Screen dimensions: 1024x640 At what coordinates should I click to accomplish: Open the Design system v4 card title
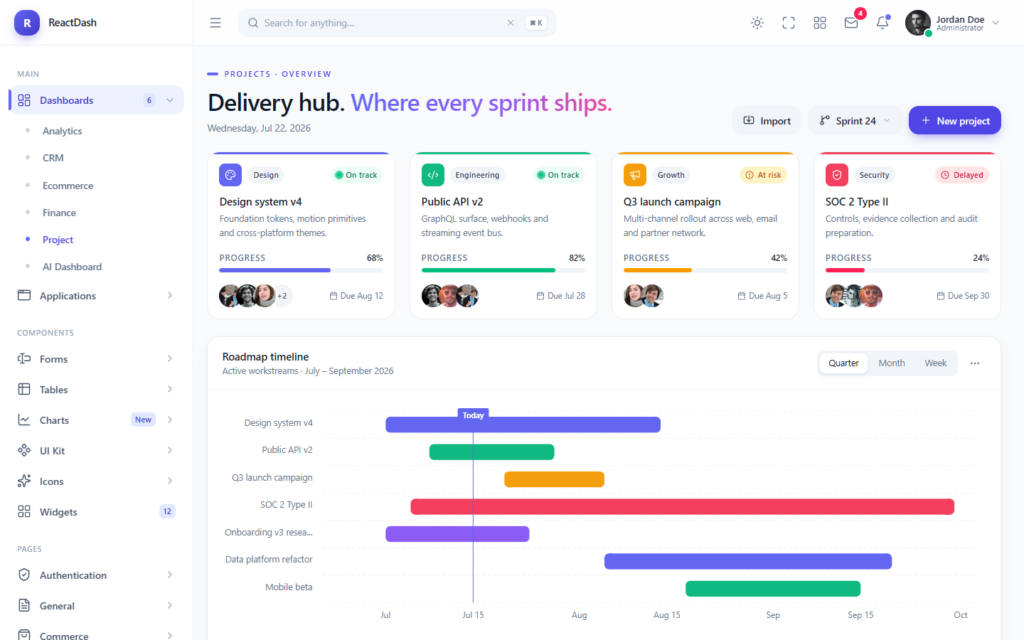[261, 202]
